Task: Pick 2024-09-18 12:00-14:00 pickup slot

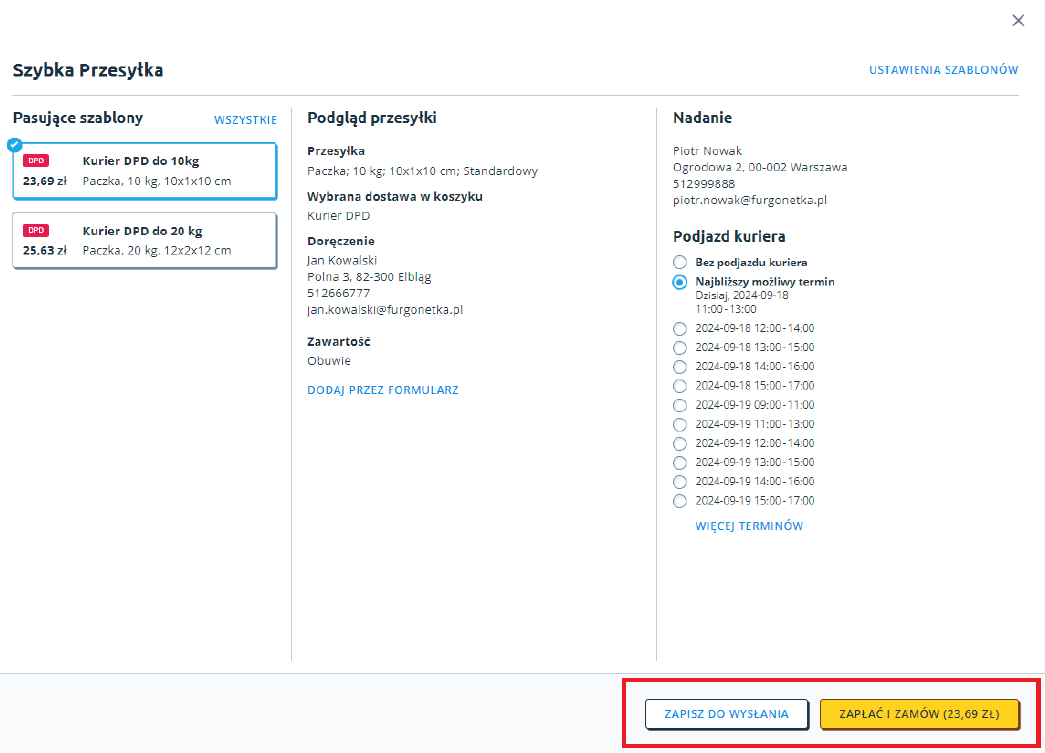Action: point(680,328)
